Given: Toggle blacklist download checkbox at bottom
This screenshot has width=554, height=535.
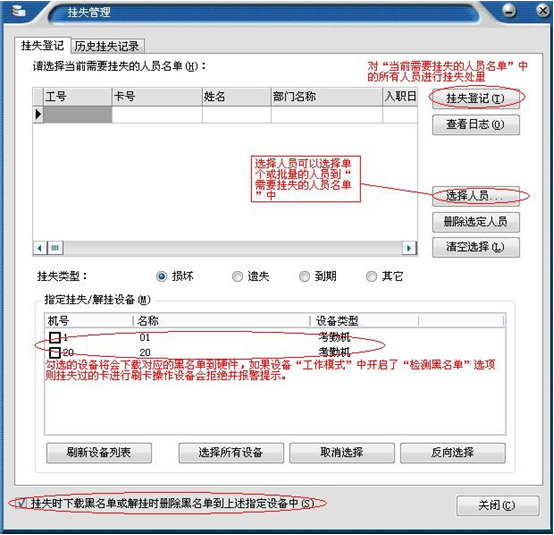Looking at the screenshot, I should point(21,502).
